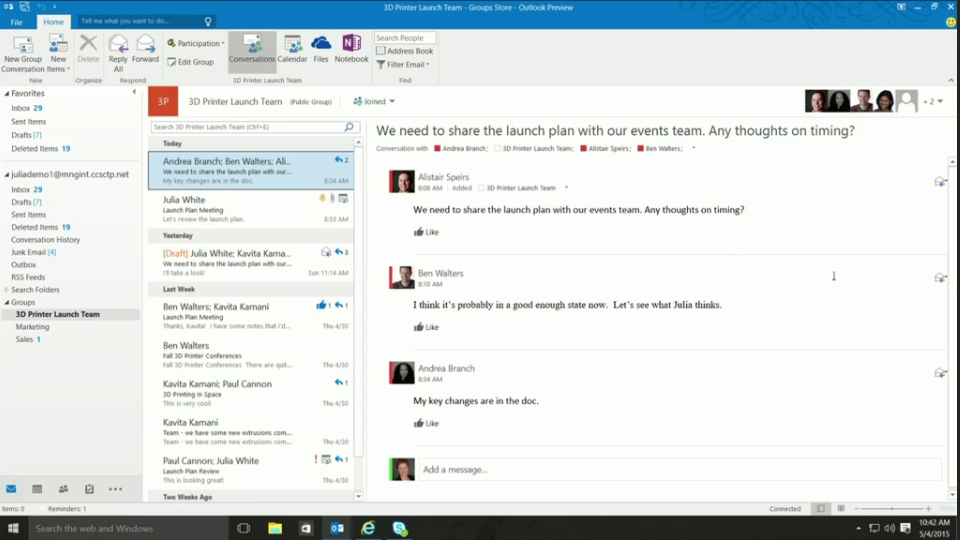The image size is (960, 540).
Task: Open the Junk Email folder
Action: point(33,252)
